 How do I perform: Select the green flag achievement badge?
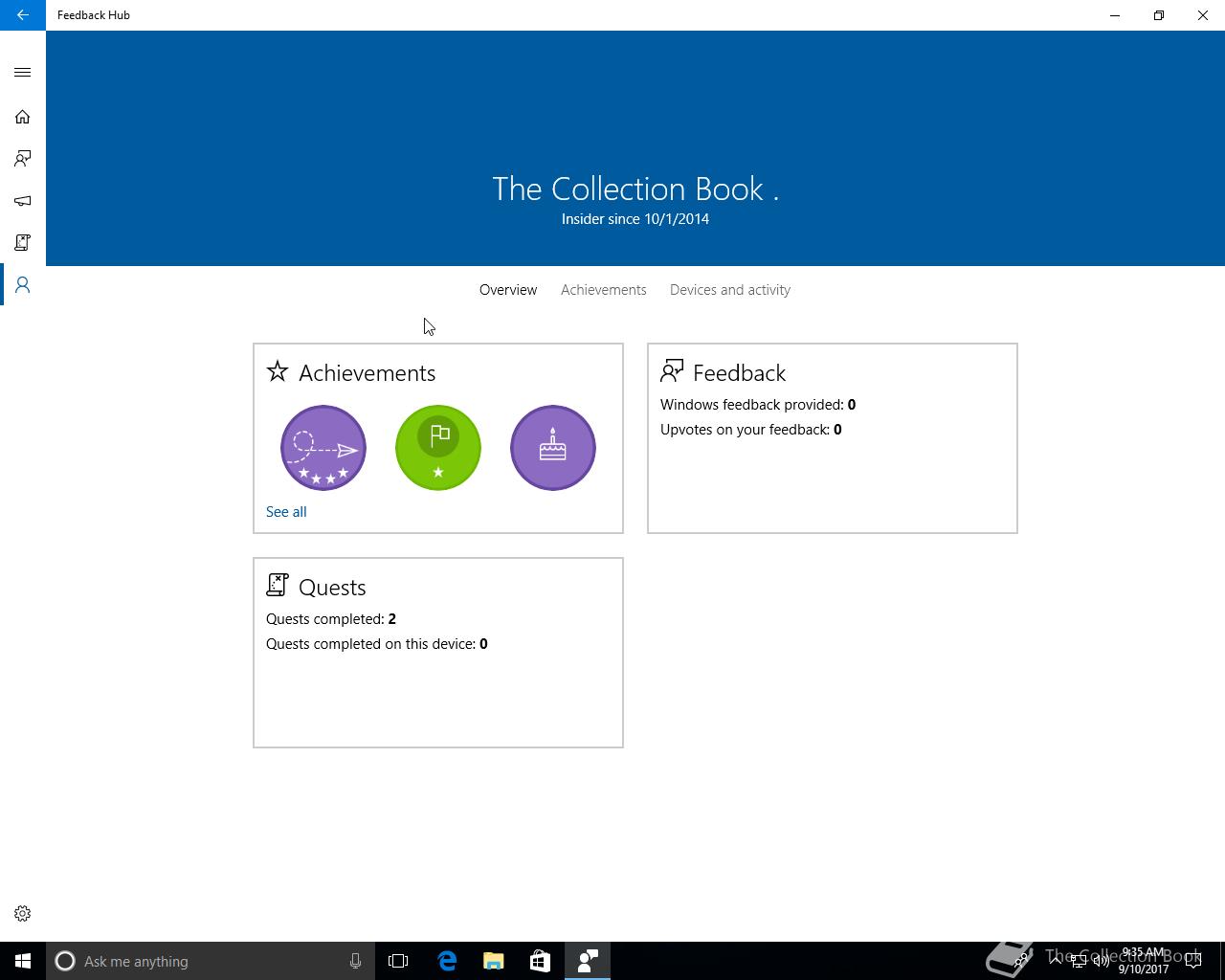438,448
